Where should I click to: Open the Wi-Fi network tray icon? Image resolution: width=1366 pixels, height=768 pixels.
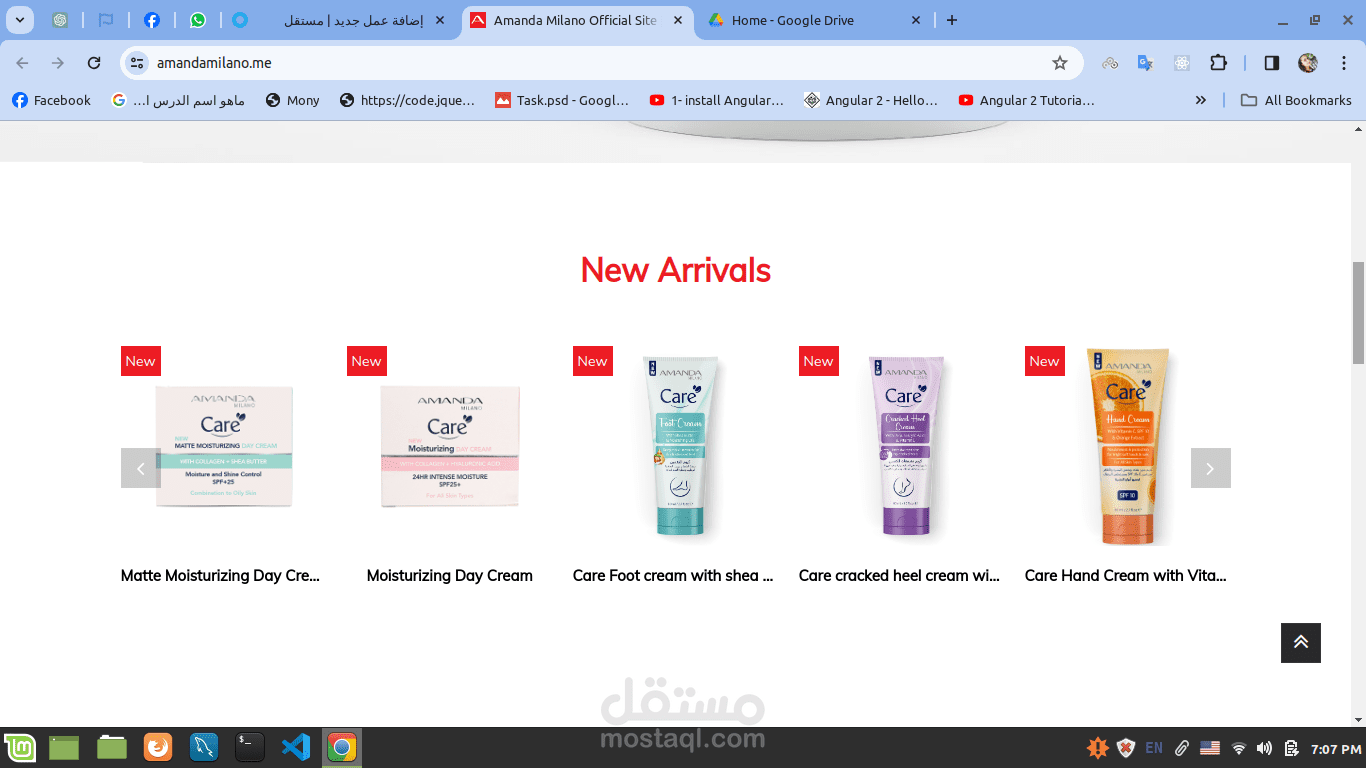point(1238,748)
